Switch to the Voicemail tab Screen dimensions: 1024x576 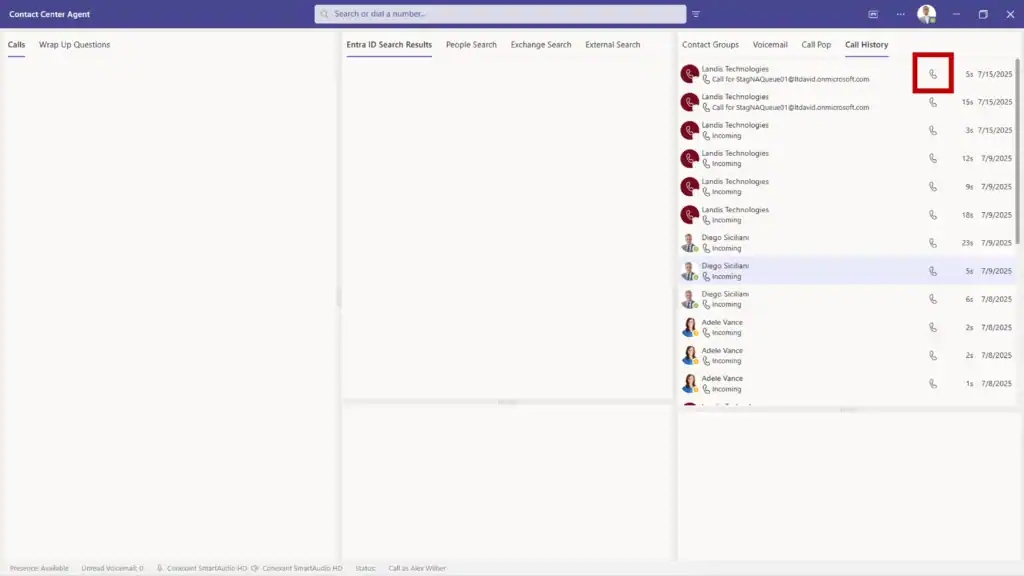770,44
